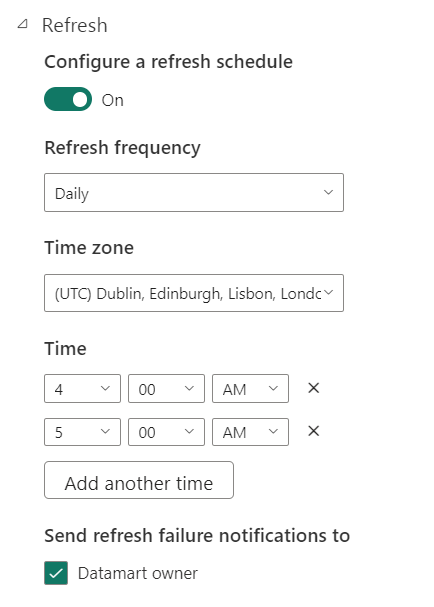
Task: Open the AM/PM selector of the 4 o'clock row
Action: pos(250,388)
